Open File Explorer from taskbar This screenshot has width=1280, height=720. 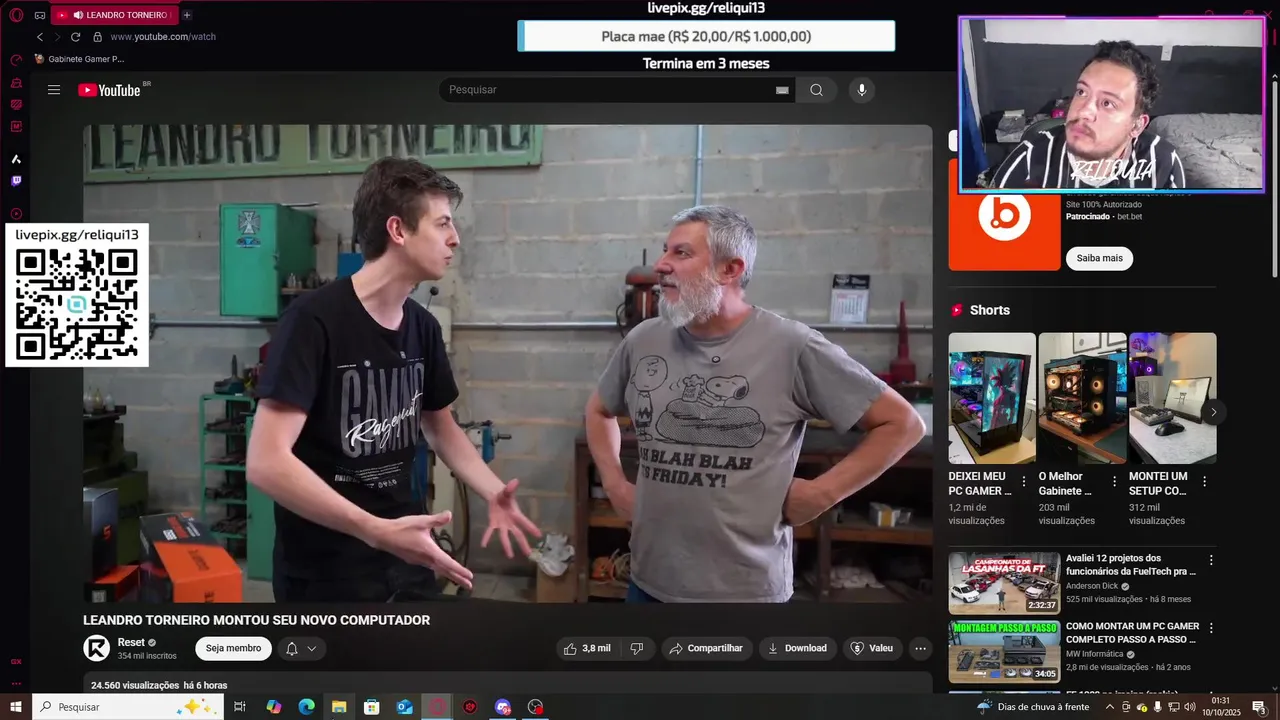(339, 707)
